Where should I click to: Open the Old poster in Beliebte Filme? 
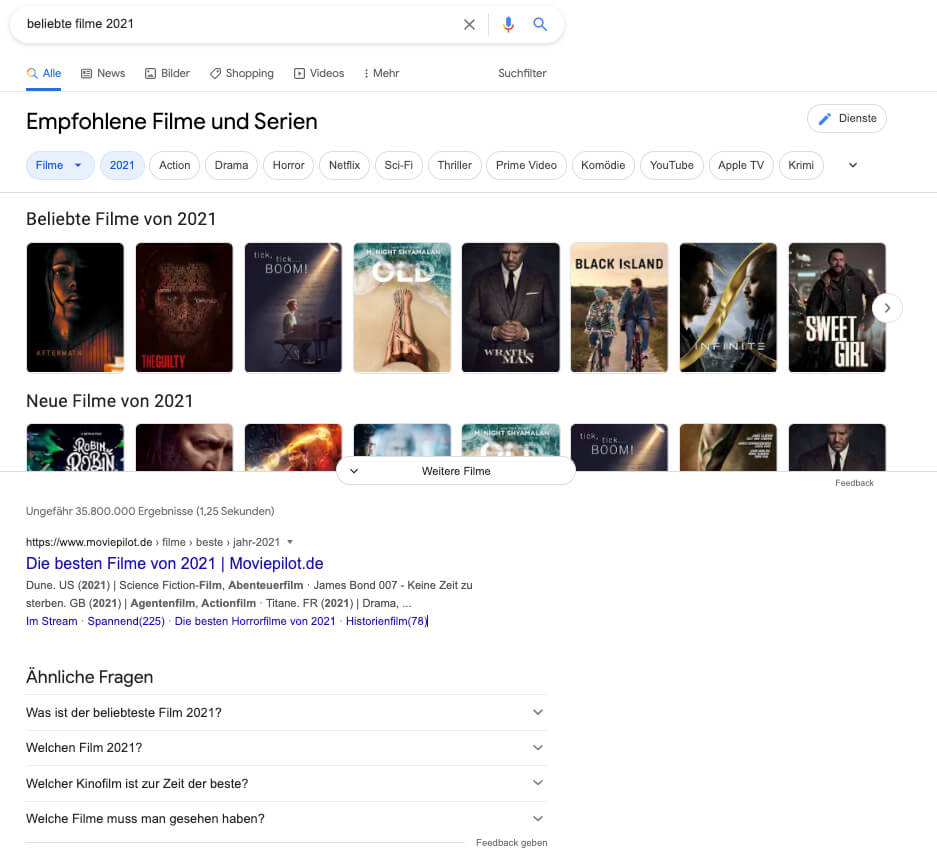tap(402, 307)
